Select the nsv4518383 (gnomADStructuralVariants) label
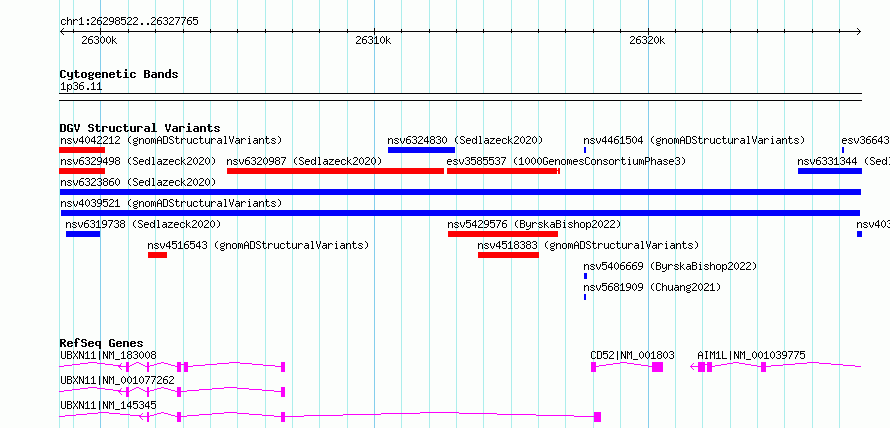Screen dimensions: 890x428 588,245
